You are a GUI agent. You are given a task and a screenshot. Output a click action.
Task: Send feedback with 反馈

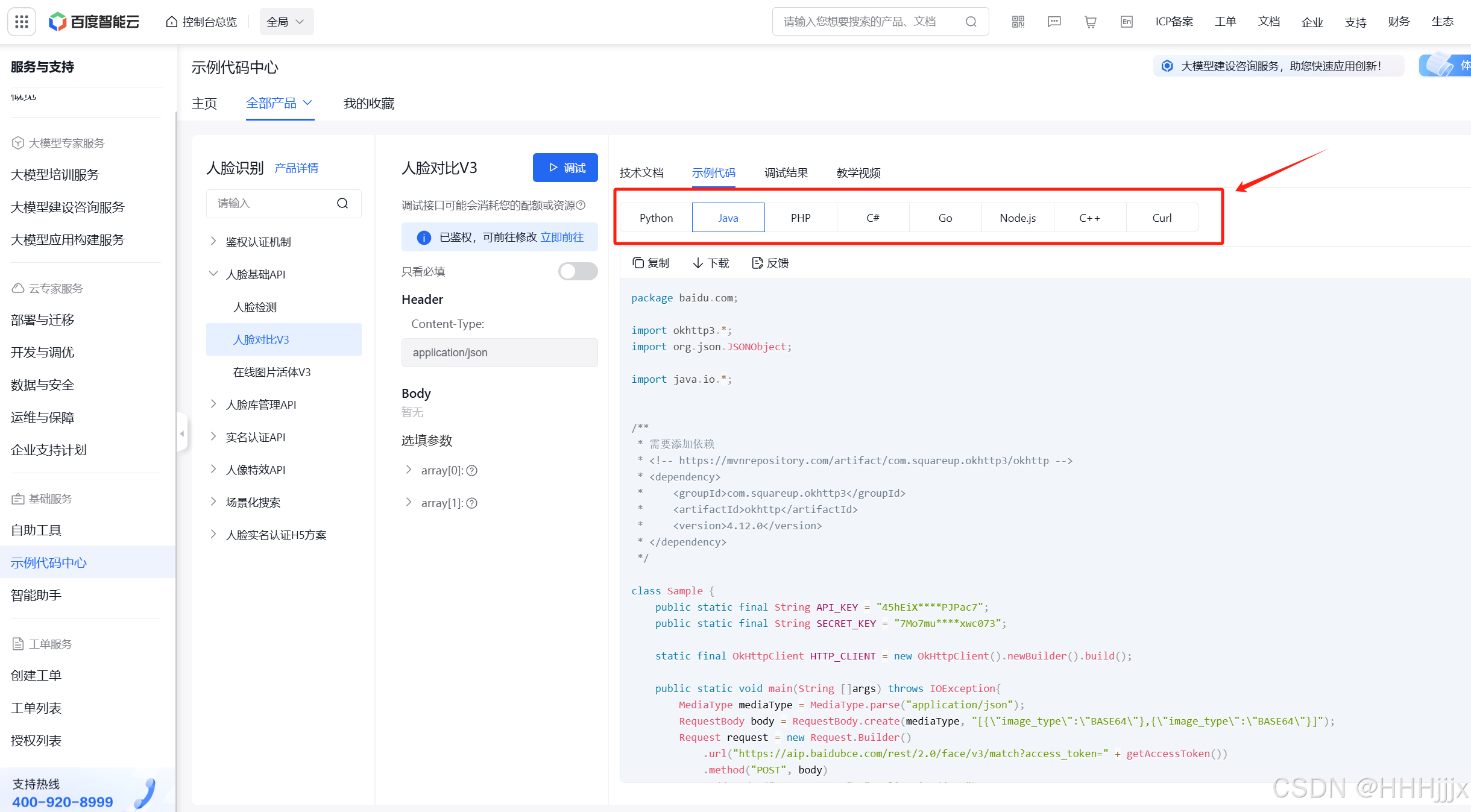click(770, 263)
